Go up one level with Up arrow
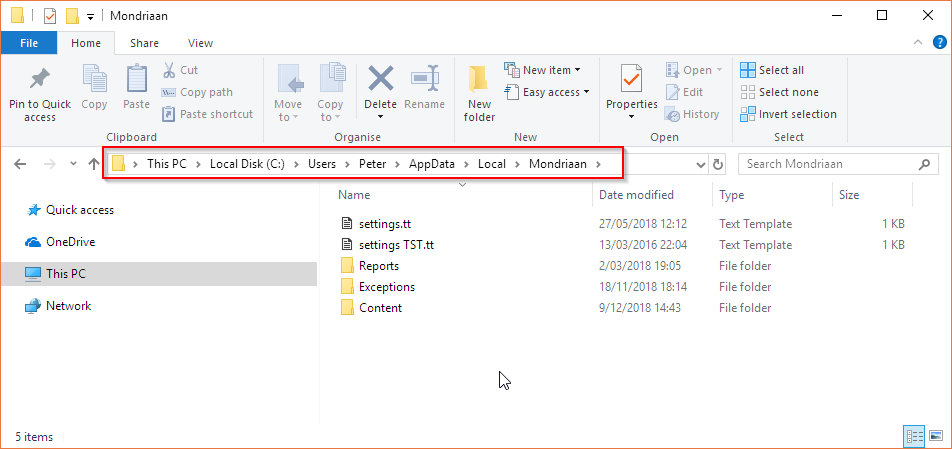 [x=94, y=164]
